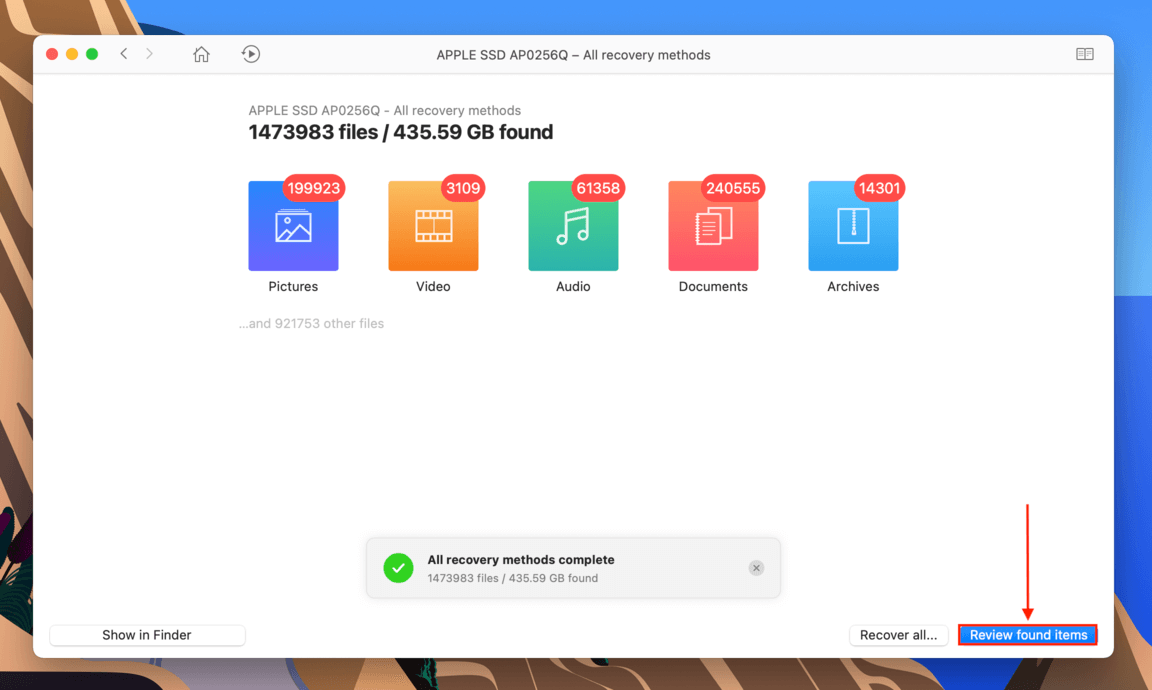Screen dimensions: 1152x690
Task: Go back with the left chevron
Action: coord(124,54)
